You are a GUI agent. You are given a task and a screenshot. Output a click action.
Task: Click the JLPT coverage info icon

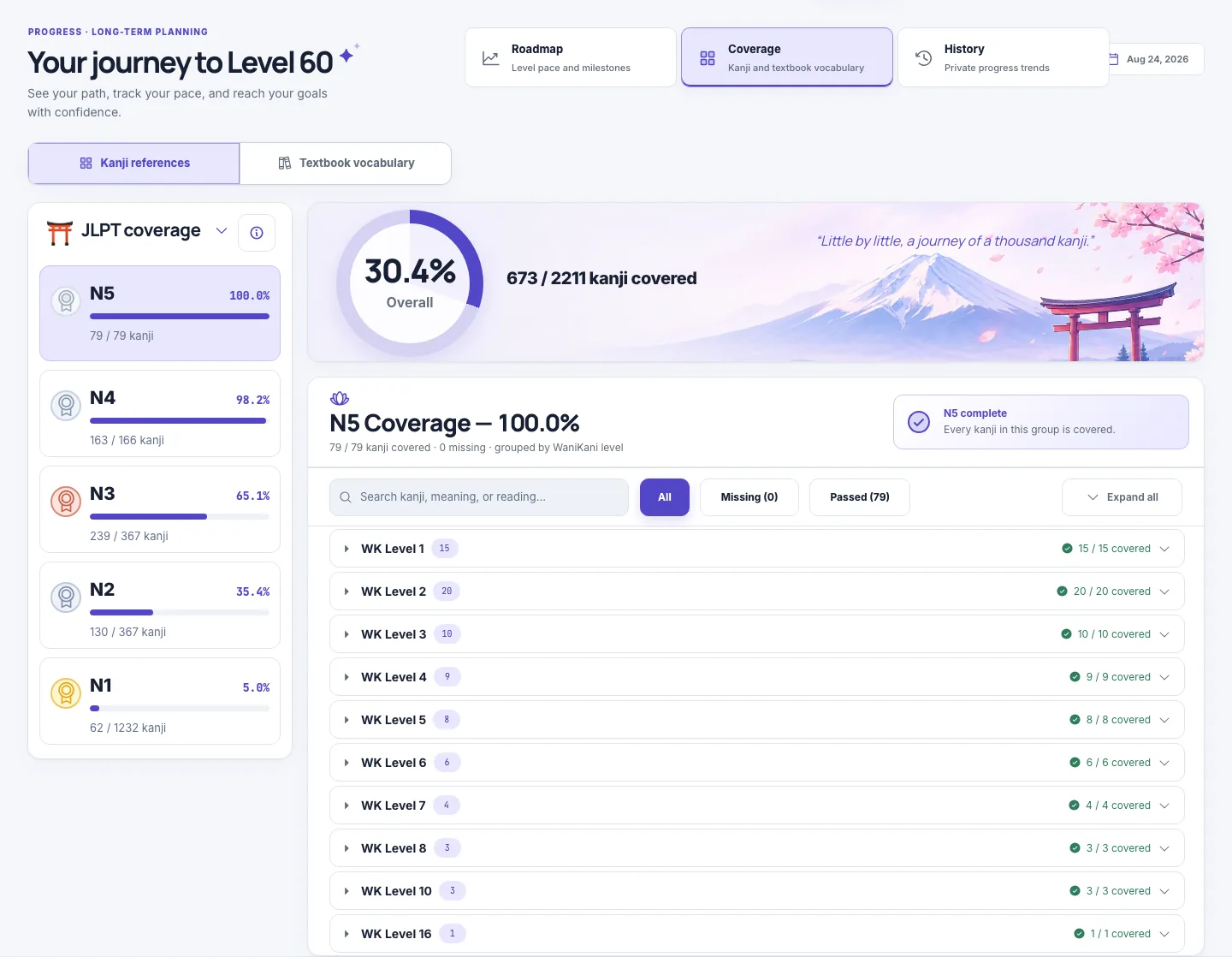tap(257, 233)
